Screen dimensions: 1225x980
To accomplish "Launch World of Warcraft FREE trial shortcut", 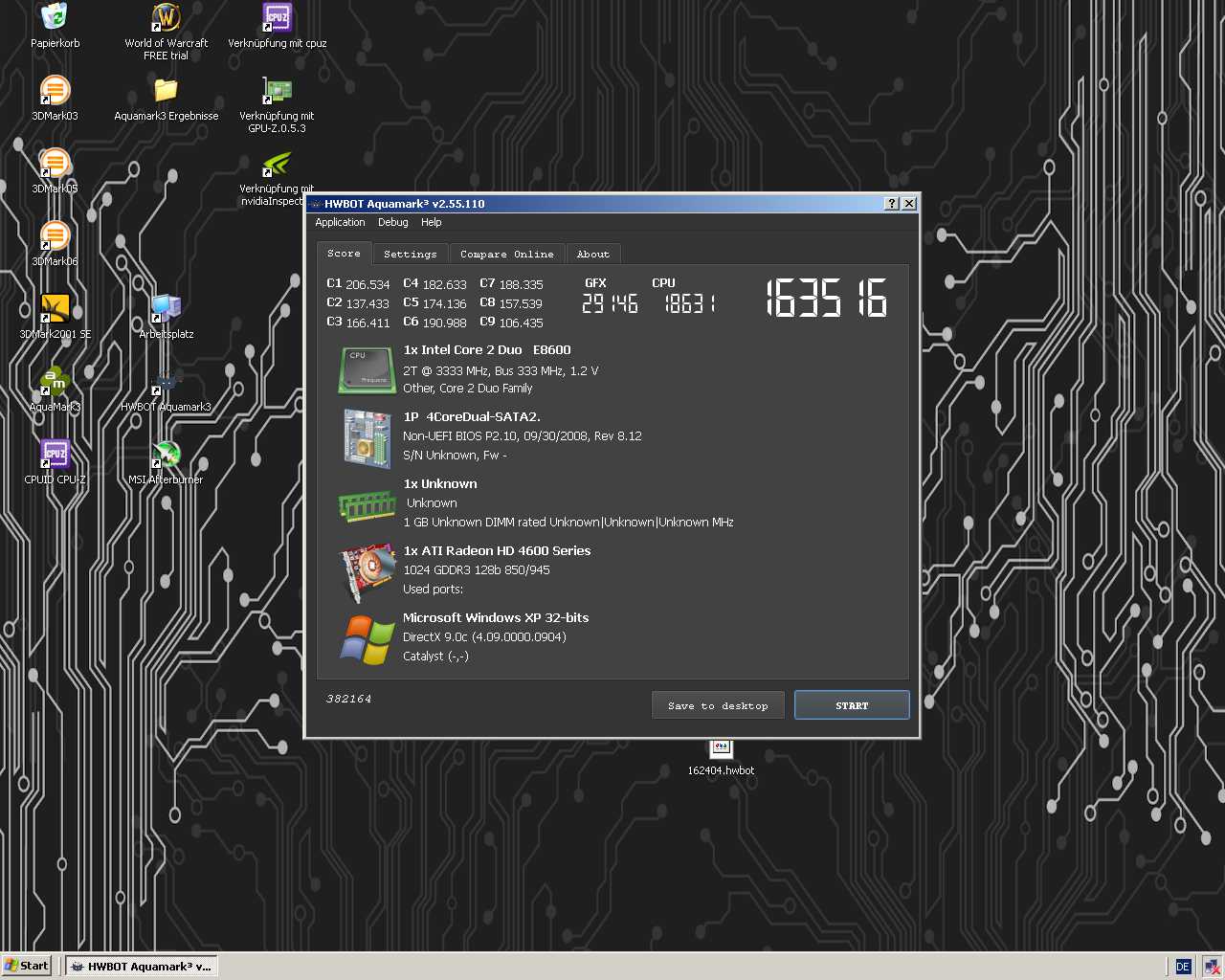I will 166,17.
